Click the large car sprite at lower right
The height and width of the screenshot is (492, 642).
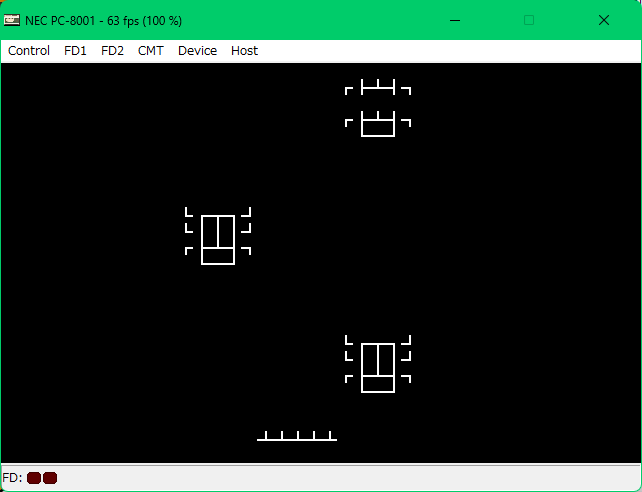(x=378, y=366)
